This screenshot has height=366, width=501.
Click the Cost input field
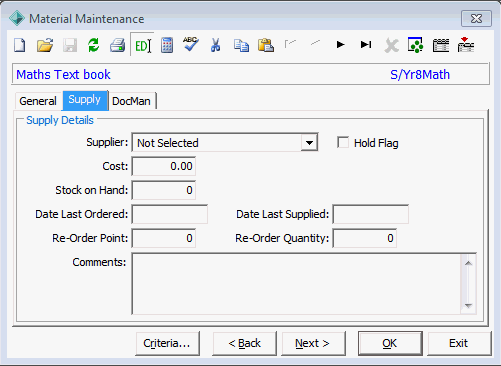pos(164,166)
